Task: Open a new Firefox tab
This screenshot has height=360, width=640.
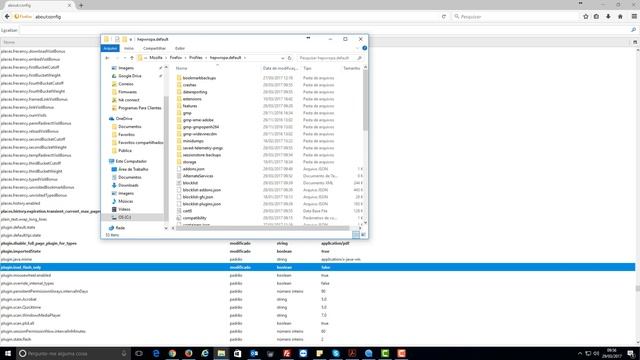Action: click(81, 5)
